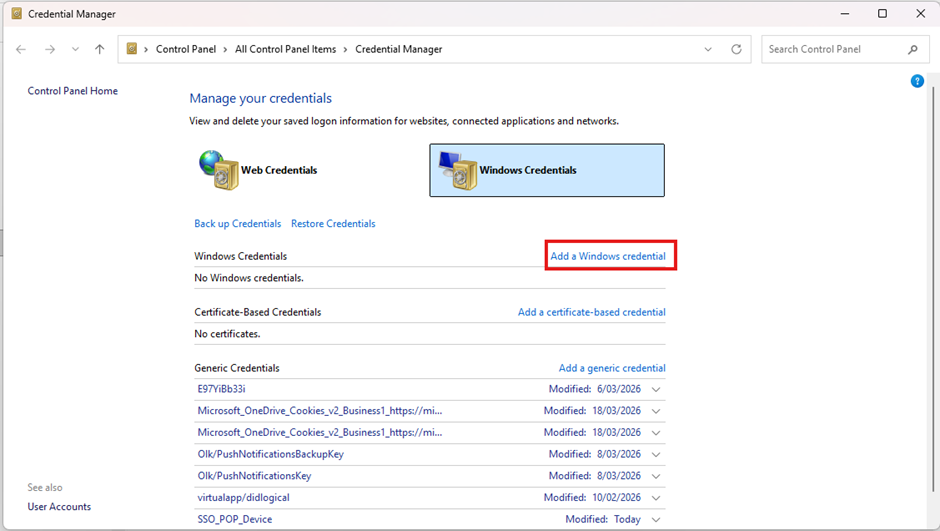This screenshot has height=531, width=940.
Task: Click the blue help question mark icon
Action: (x=917, y=81)
